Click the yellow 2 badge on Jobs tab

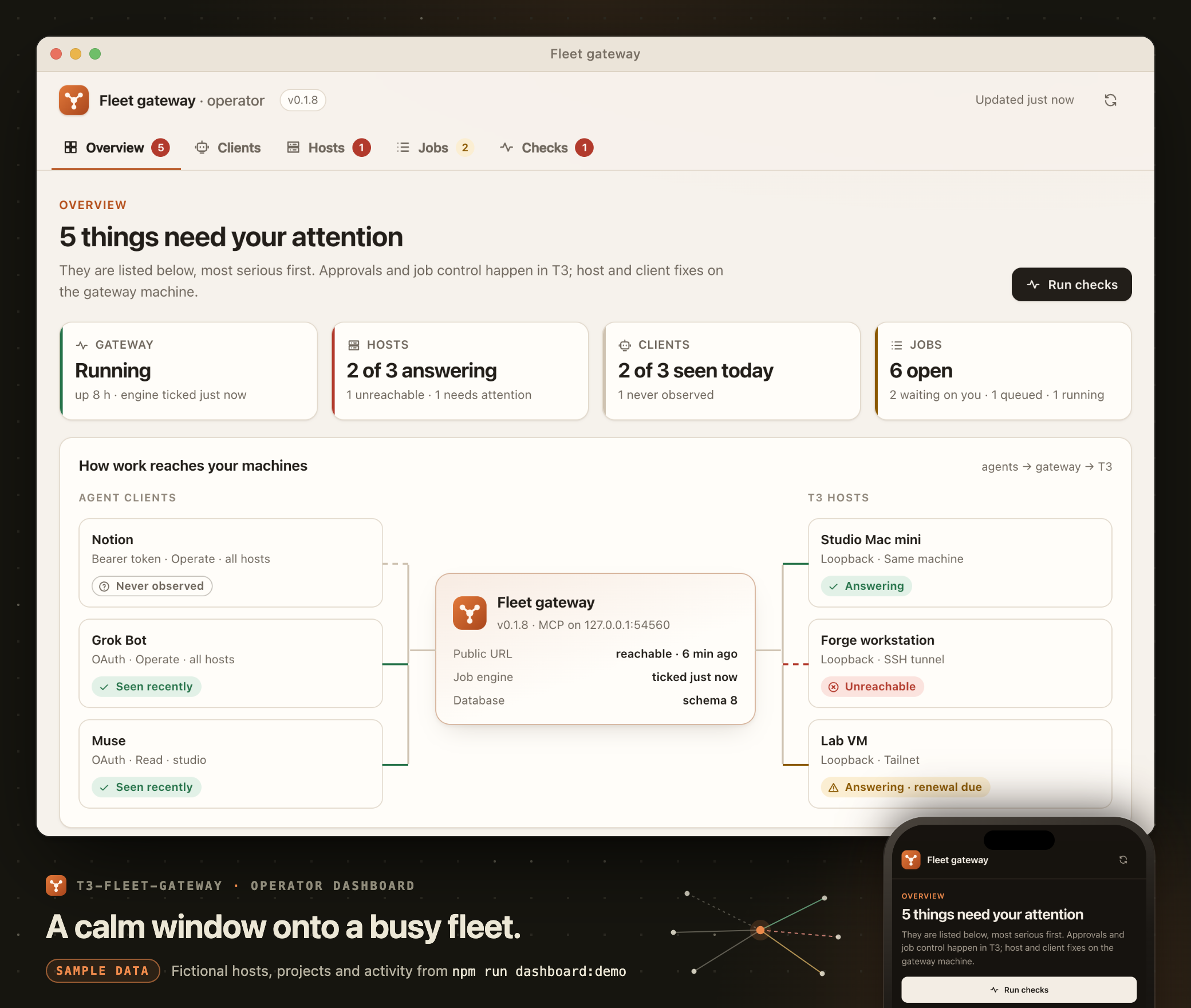coord(465,148)
